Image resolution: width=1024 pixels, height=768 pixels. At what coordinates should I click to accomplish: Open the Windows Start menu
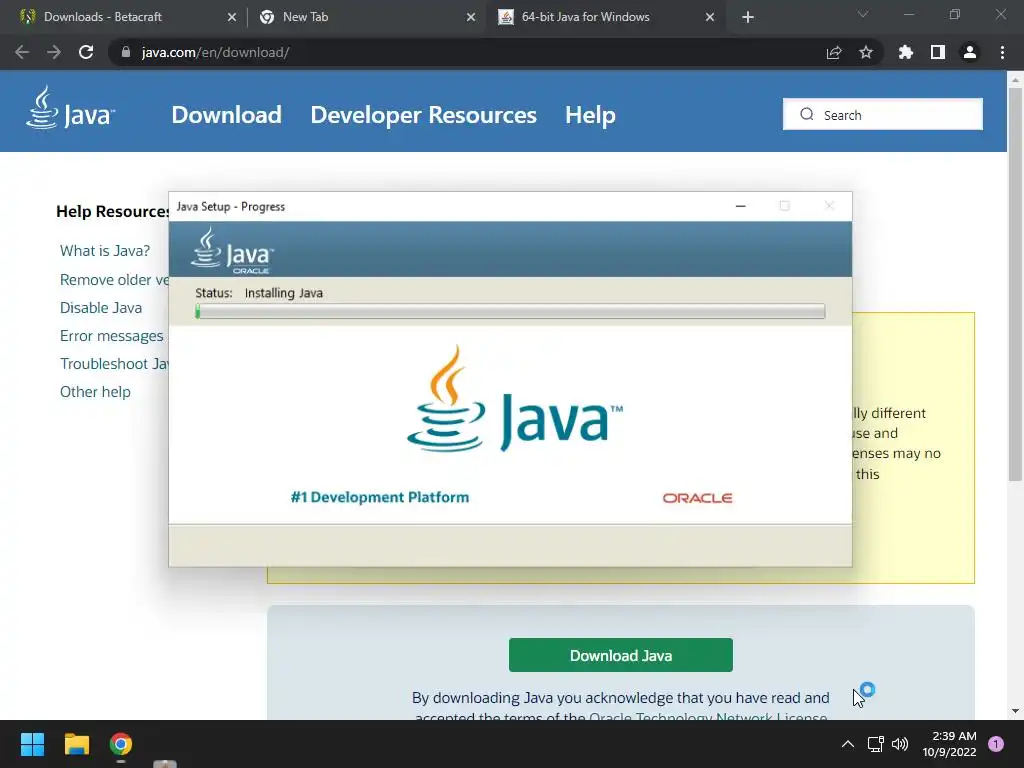[x=32, y=744]
